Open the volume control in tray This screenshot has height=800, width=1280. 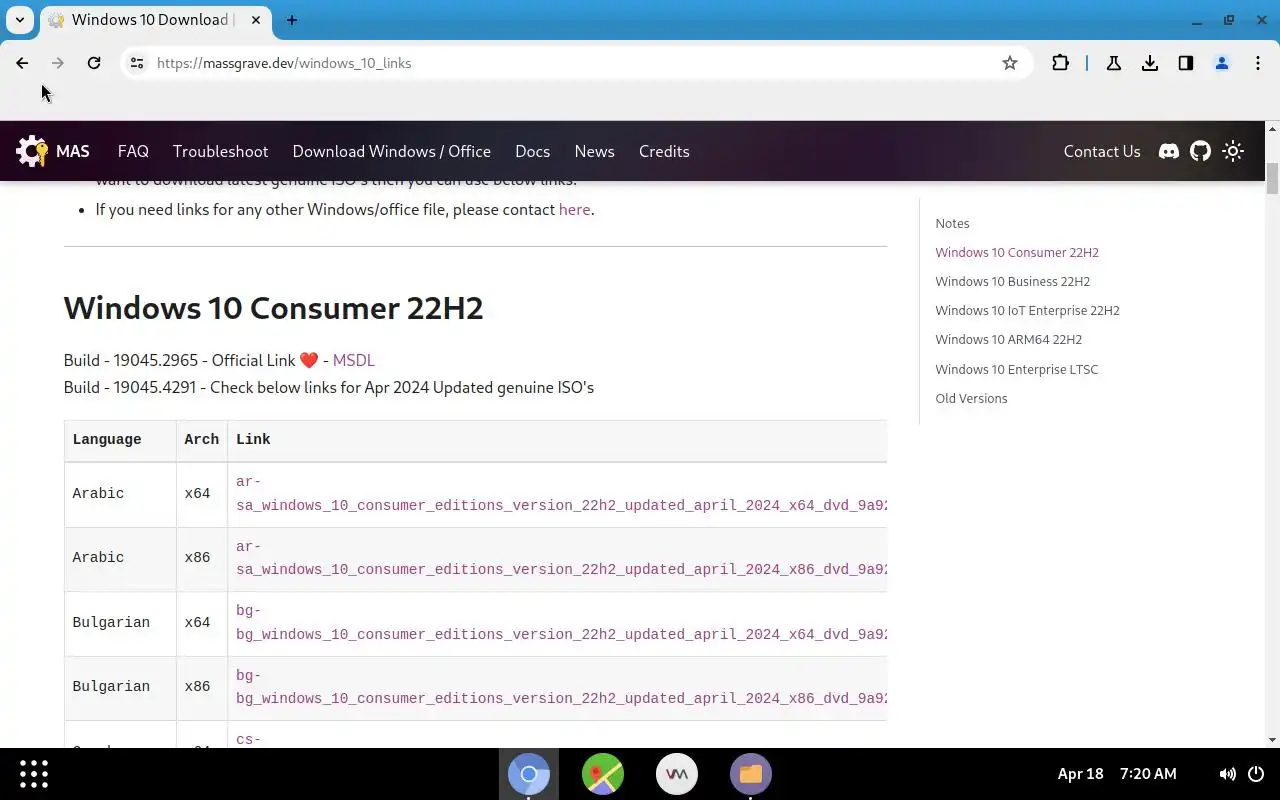click(1227, 774)
